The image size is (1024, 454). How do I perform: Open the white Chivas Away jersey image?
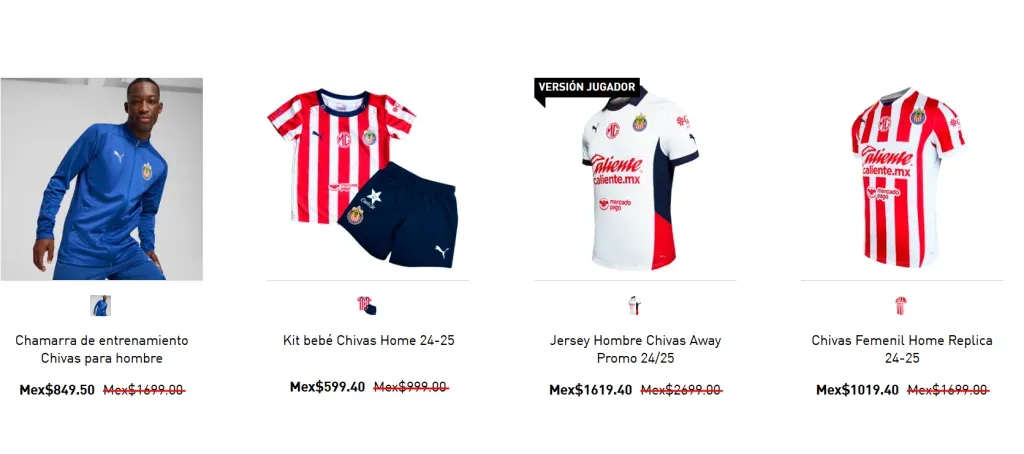pyautogui.click(x=635, y=179)
